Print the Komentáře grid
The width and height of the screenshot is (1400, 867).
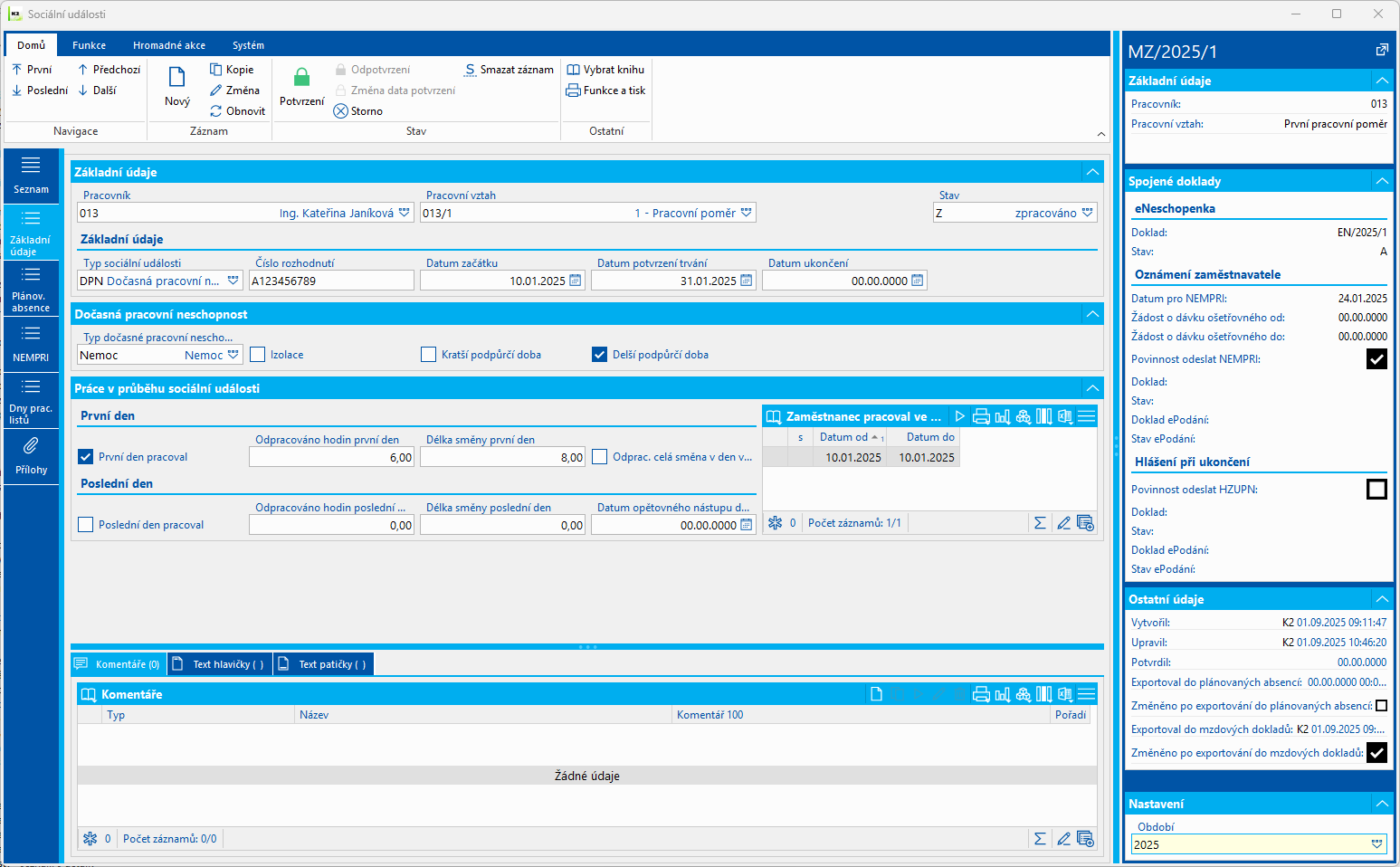981,694
